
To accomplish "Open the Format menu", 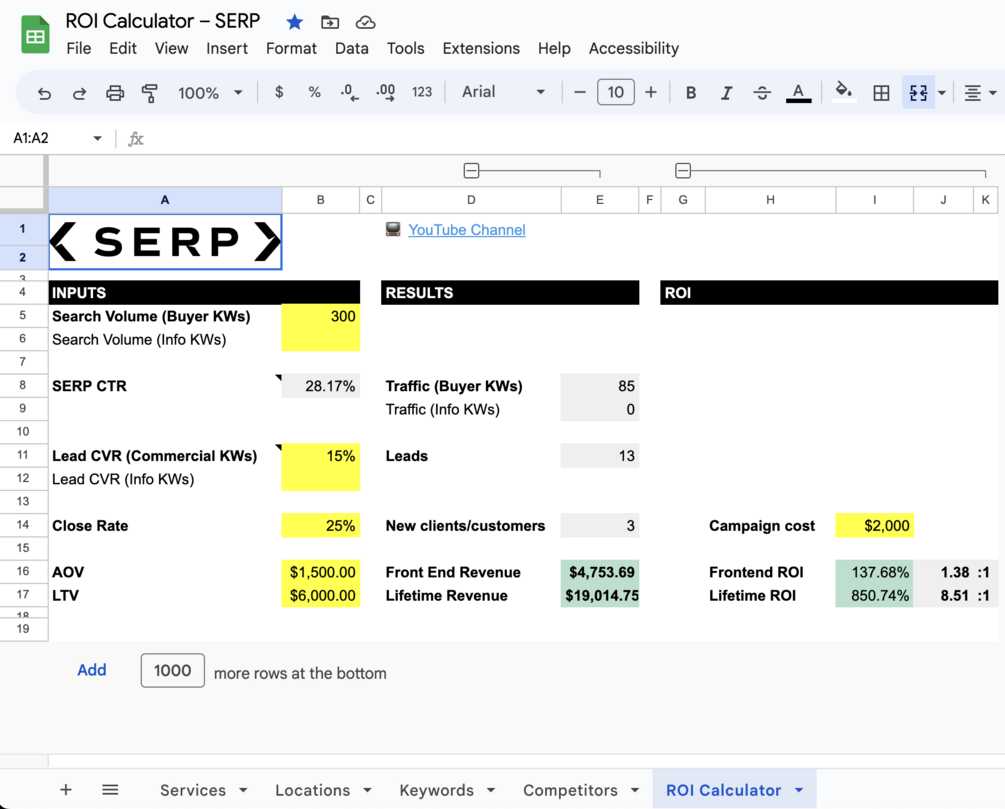I will [x=292, y=49].
